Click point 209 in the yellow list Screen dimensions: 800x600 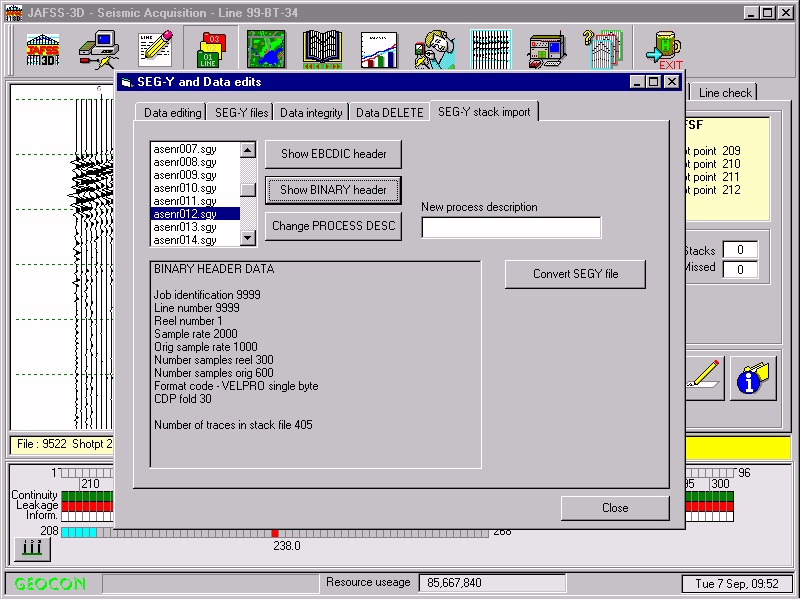pyautogui.click(x=713, y=151)
